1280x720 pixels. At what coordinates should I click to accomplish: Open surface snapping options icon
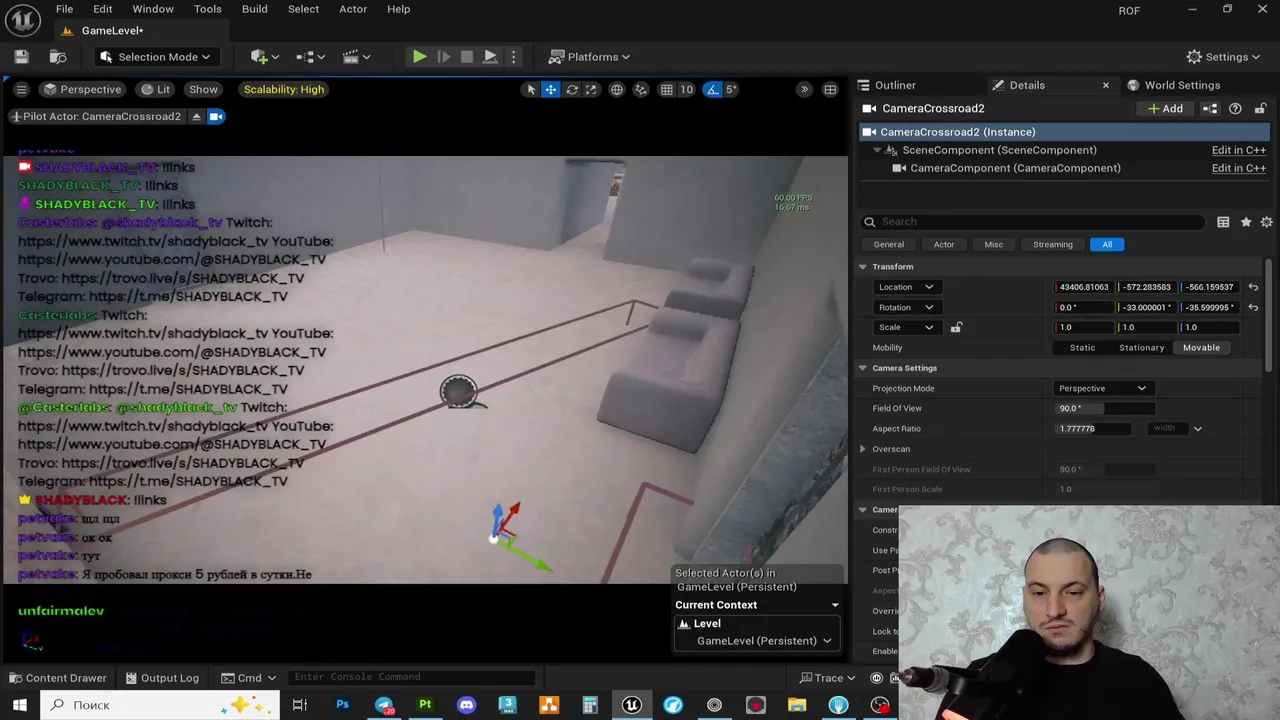point(641,89)
